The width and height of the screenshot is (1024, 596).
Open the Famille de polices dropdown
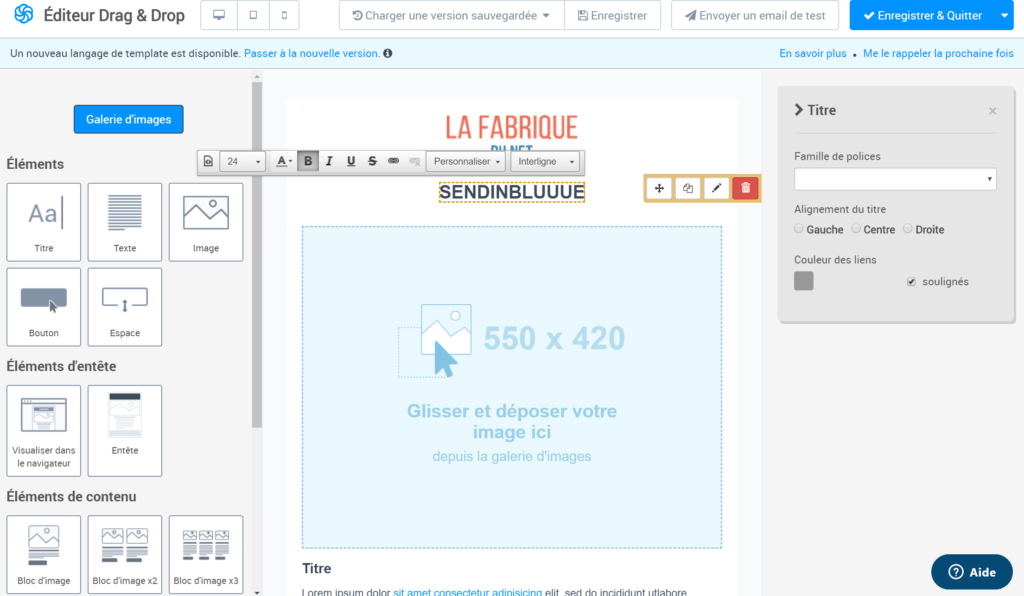pyautogui.click(x=895, y=179)
